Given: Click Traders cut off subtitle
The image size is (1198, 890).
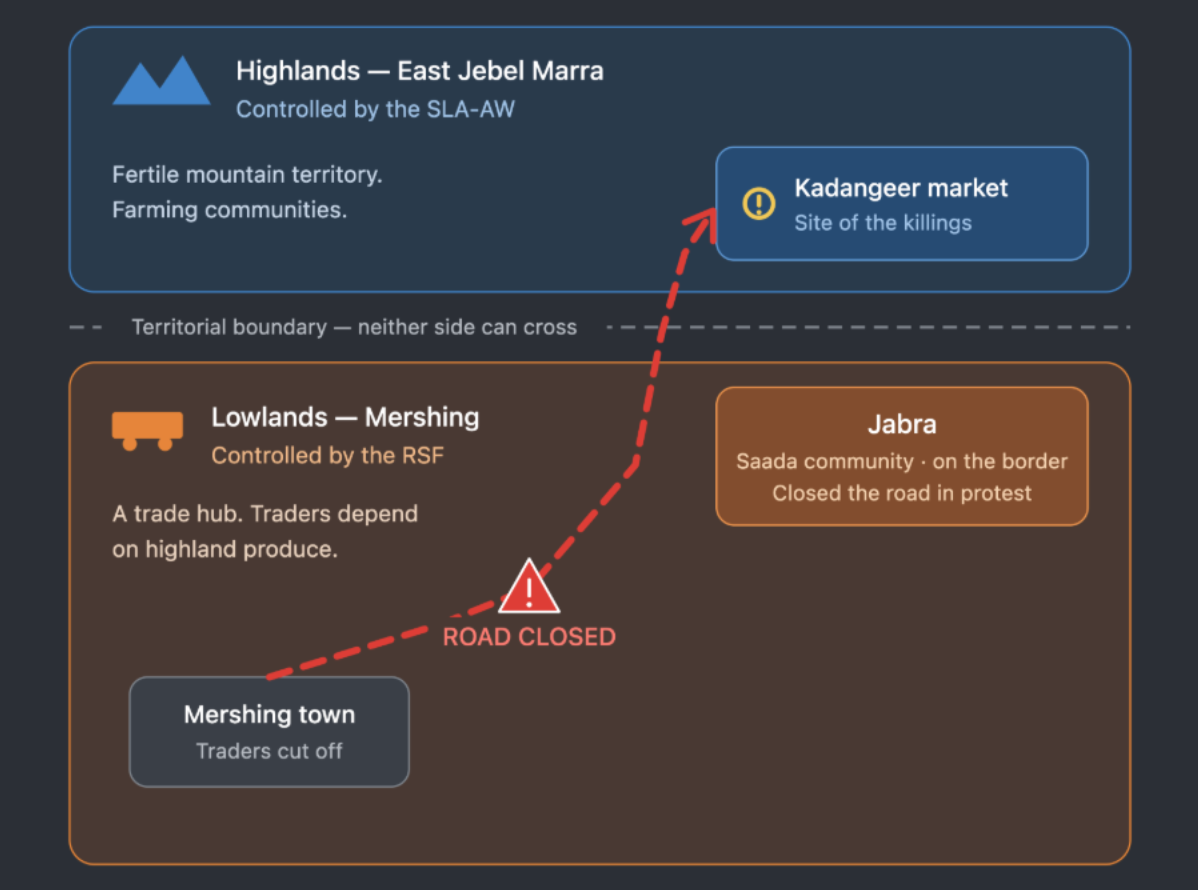Looking at the screenshot, I should [x=269, y=751].
